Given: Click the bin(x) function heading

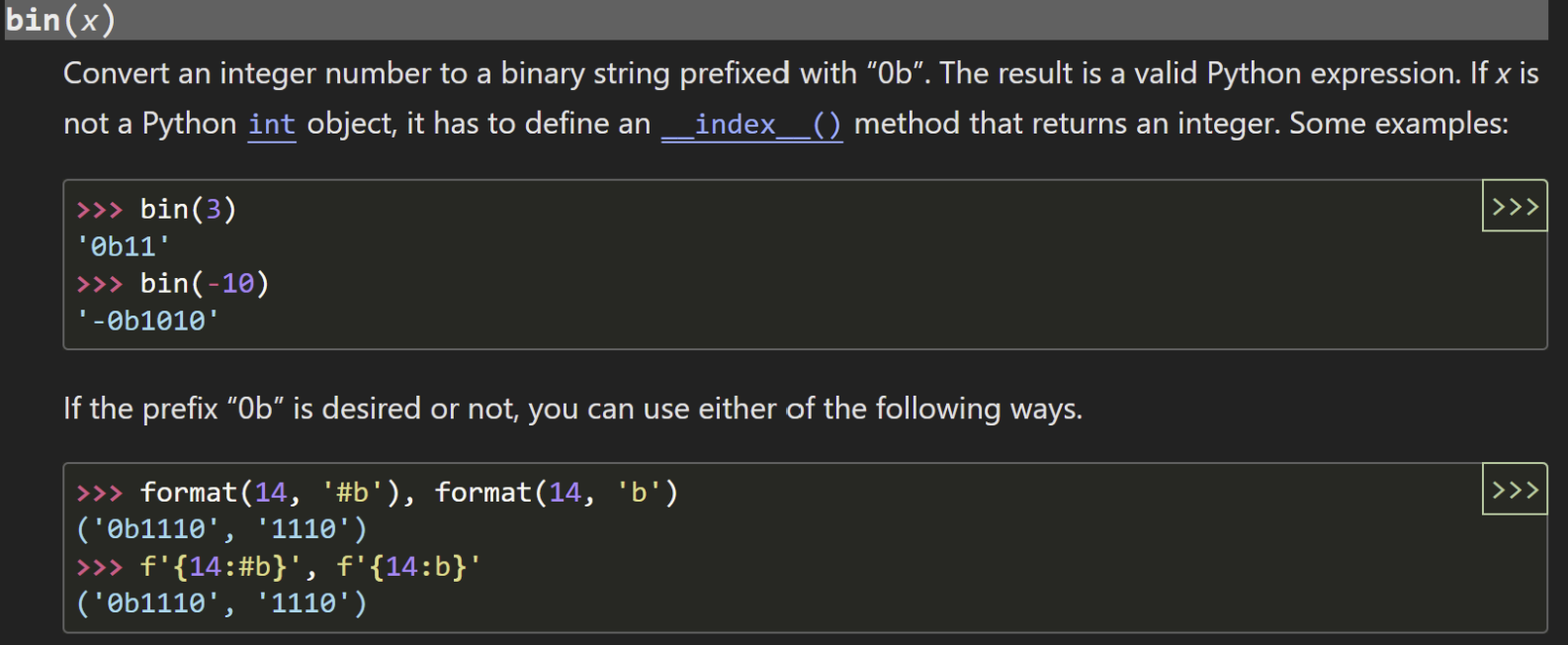Looking at the screenshot, I should (x=59, y=20).
